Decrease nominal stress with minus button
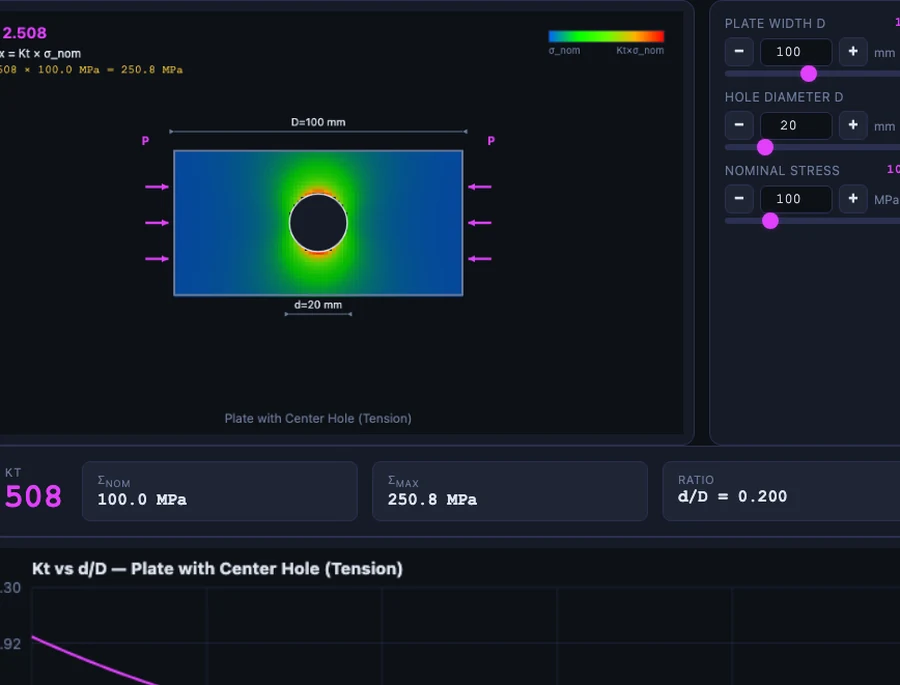The width and height of the screenshot is (900, 685). click(x=739, y=199)
